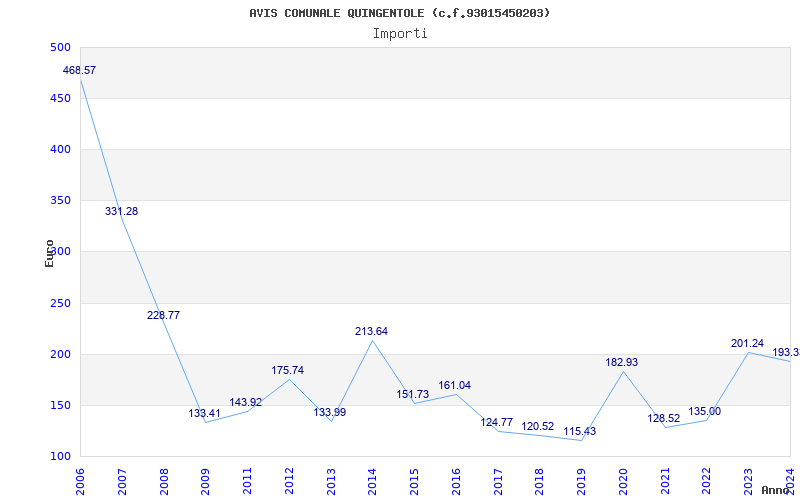Select the 115.43 lowest value label

tap(580, 432)
